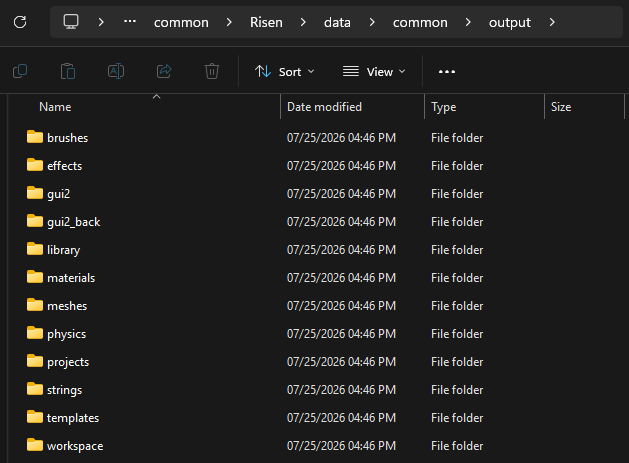Image resolution: width=629 pixels, height=463 pixels.
Task: Click the Share toolbar icon
Action: (164, 71)
